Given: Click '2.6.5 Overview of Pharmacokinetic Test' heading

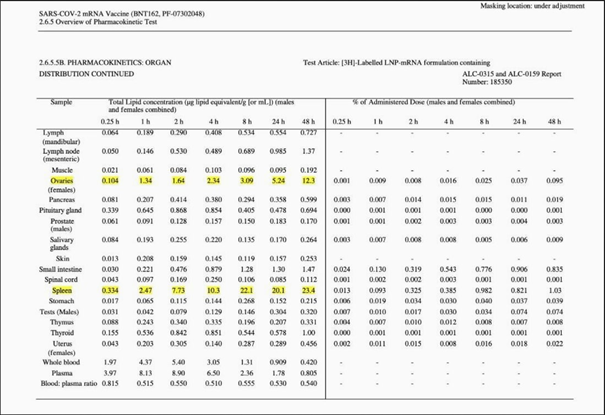Looking at the screenshot, I should [98, 22].
